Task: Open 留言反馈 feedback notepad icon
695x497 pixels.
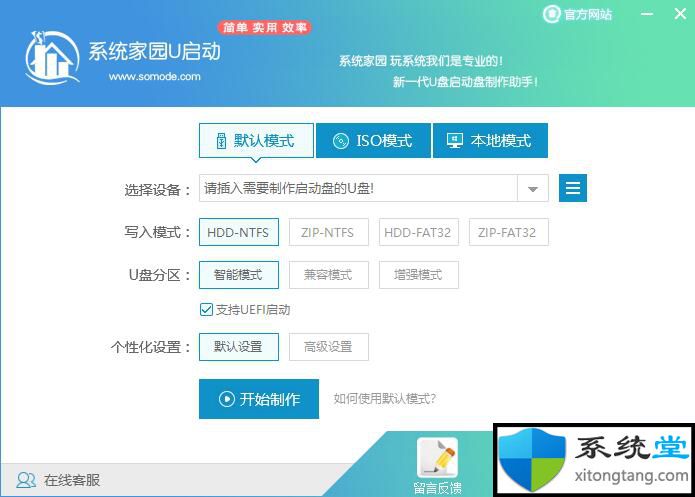Action: [437, 459]
